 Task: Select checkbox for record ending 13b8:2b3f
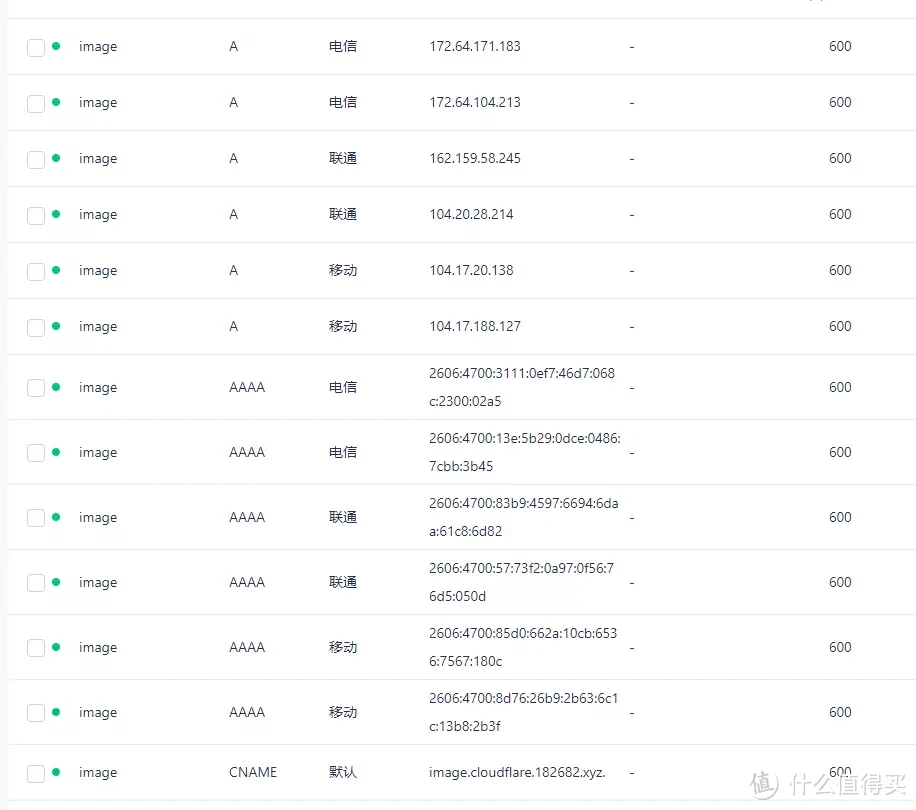[x=36, y=714]
